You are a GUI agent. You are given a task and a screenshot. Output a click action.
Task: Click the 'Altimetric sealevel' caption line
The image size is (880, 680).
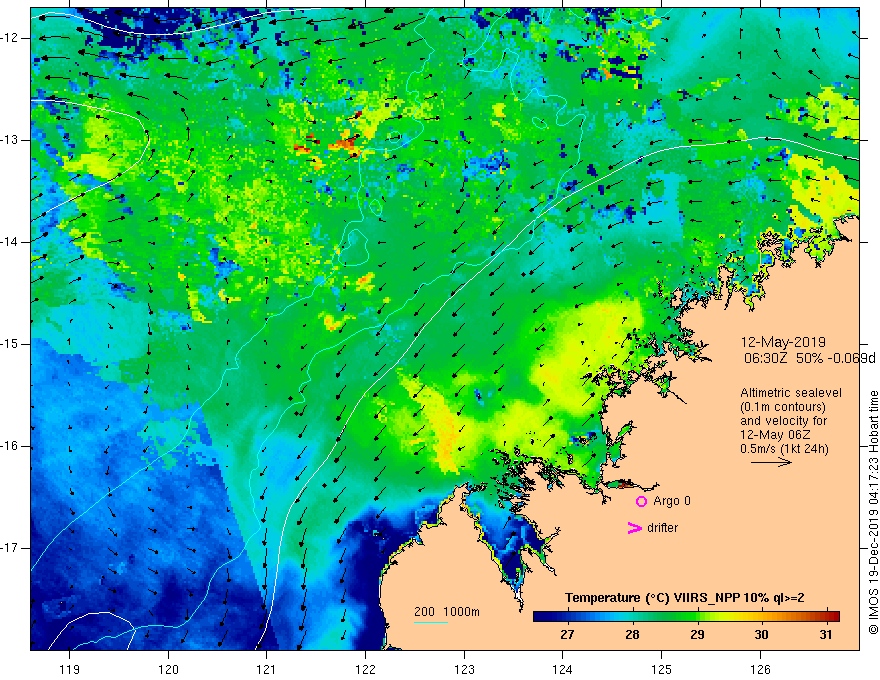(x=791, y=393)
